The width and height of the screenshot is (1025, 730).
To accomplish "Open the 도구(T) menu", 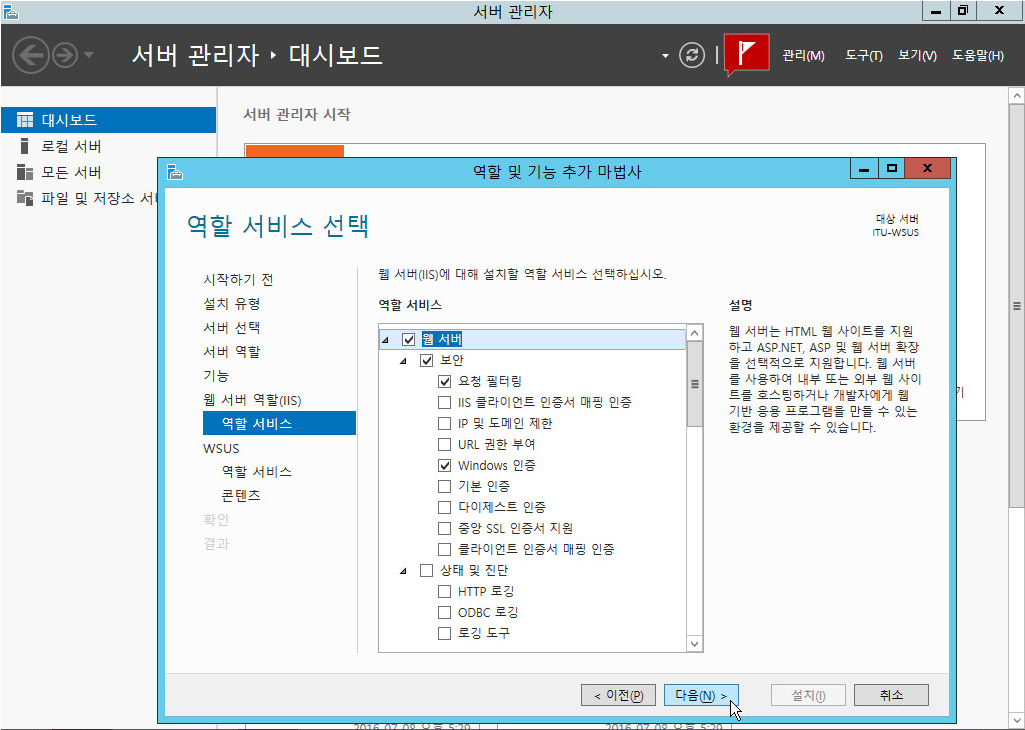I will coord(863,56).
